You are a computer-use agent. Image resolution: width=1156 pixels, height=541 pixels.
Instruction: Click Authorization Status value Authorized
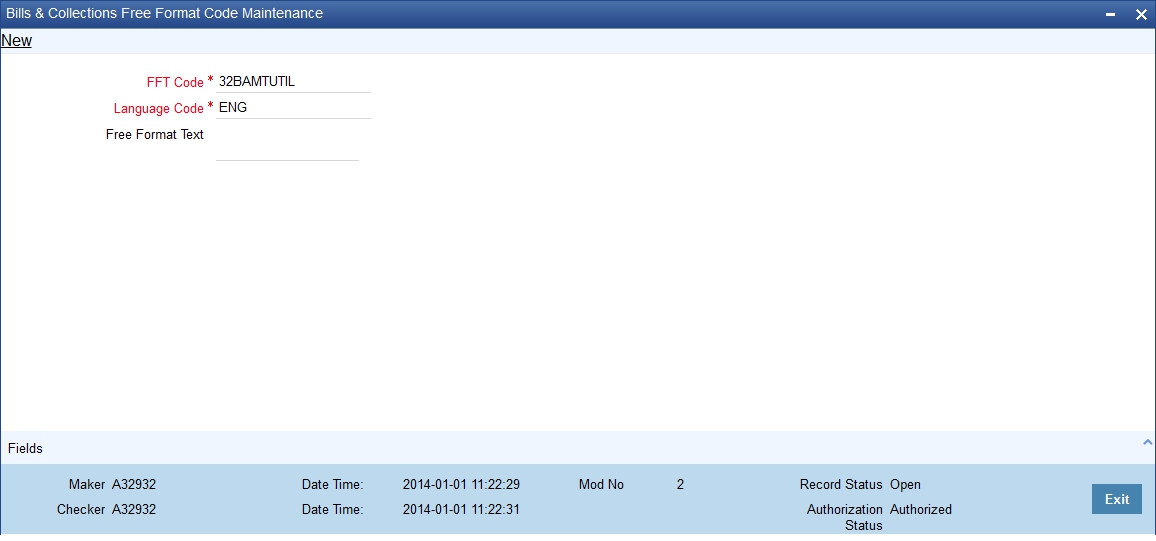[921, 509]
